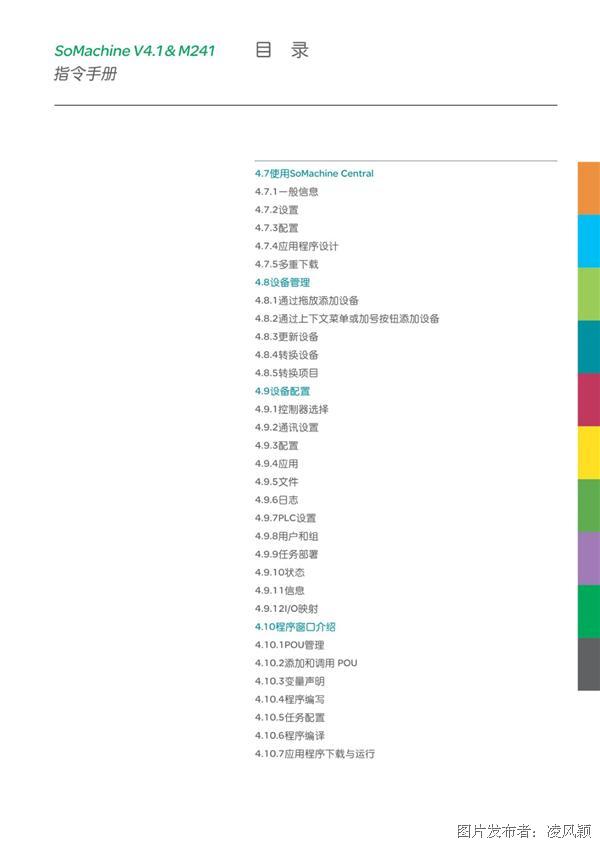The image size is (600, 848).
Task: Select entry 4.7.1一般信息
Action: pyautogui.click(x=286, y=191)
